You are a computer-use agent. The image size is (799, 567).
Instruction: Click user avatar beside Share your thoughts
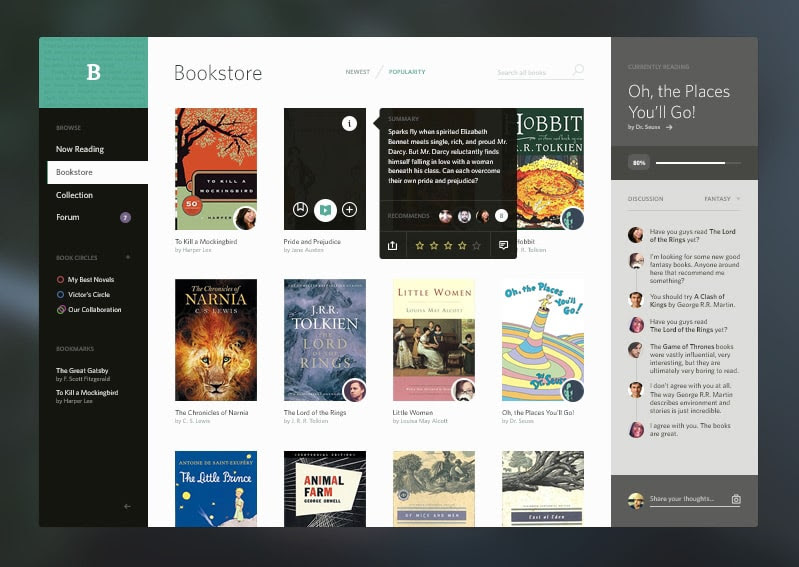click(635, 500)
